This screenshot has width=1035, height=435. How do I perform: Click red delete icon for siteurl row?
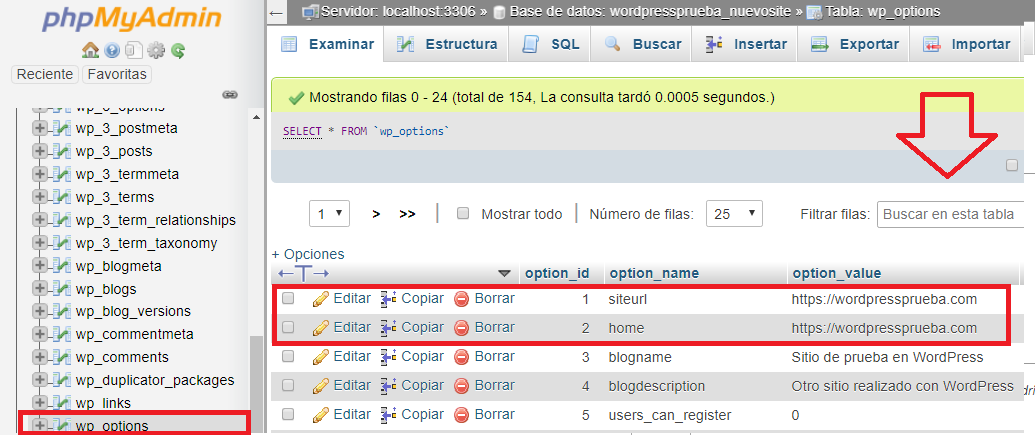[x=462, y=299]
